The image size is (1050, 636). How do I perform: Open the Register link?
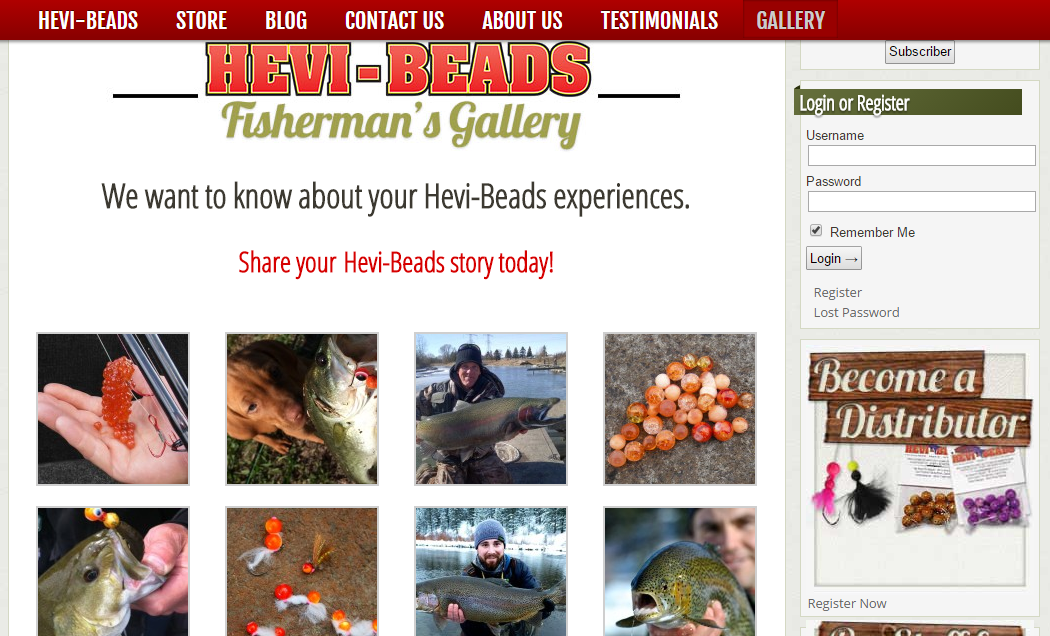837,293
